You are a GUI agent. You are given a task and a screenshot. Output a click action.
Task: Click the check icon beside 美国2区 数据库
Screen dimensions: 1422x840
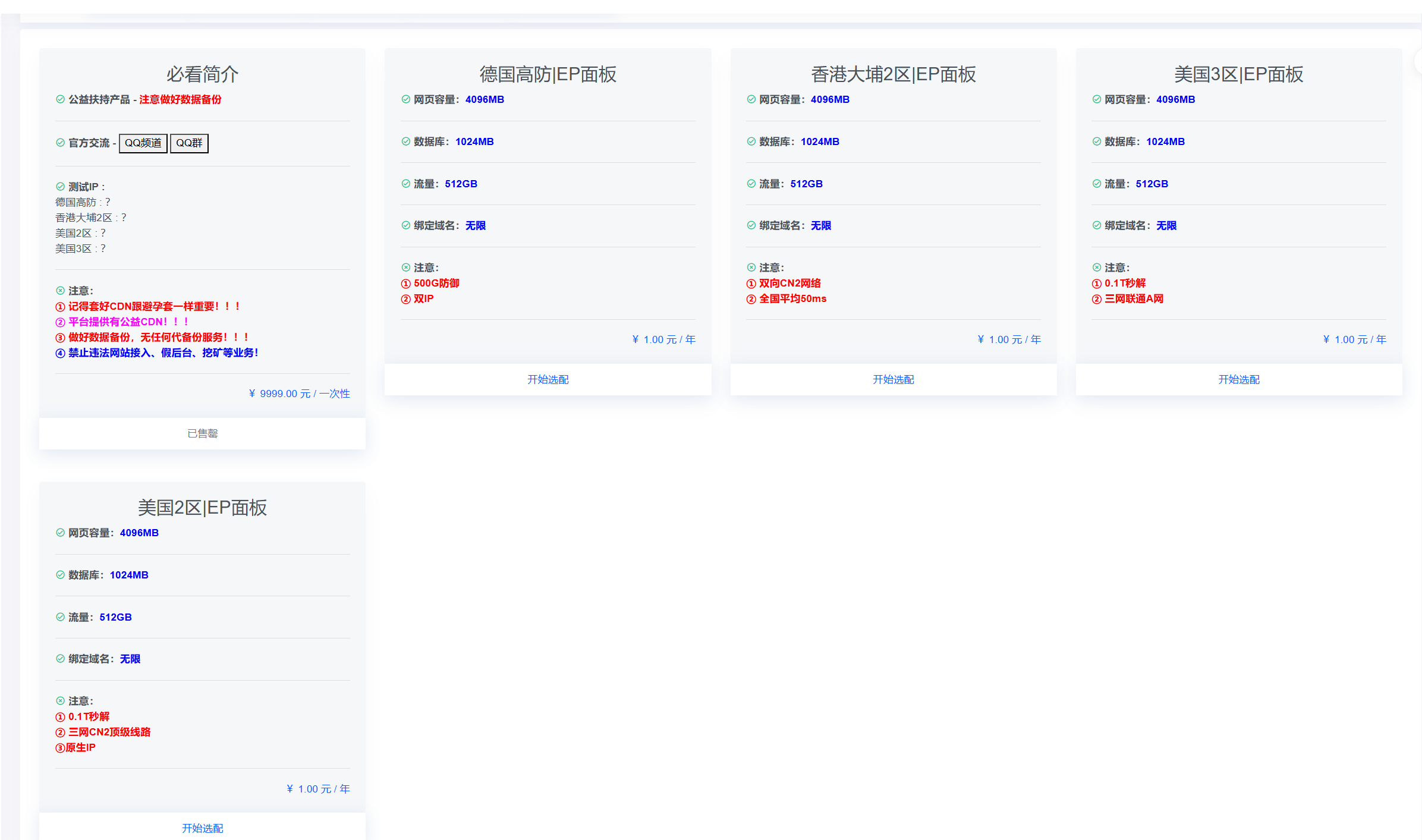click(x=60, y=575)
